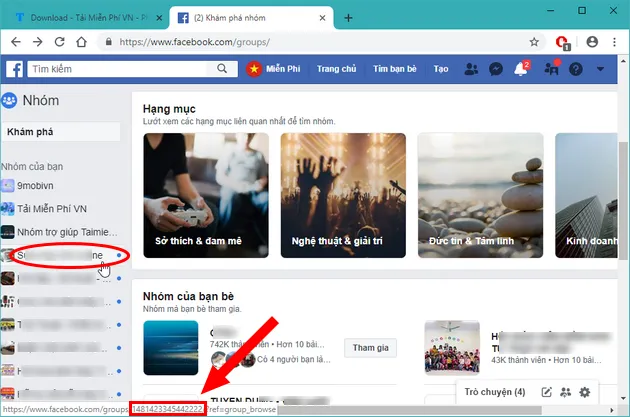Go to Trang chủ

336,69
